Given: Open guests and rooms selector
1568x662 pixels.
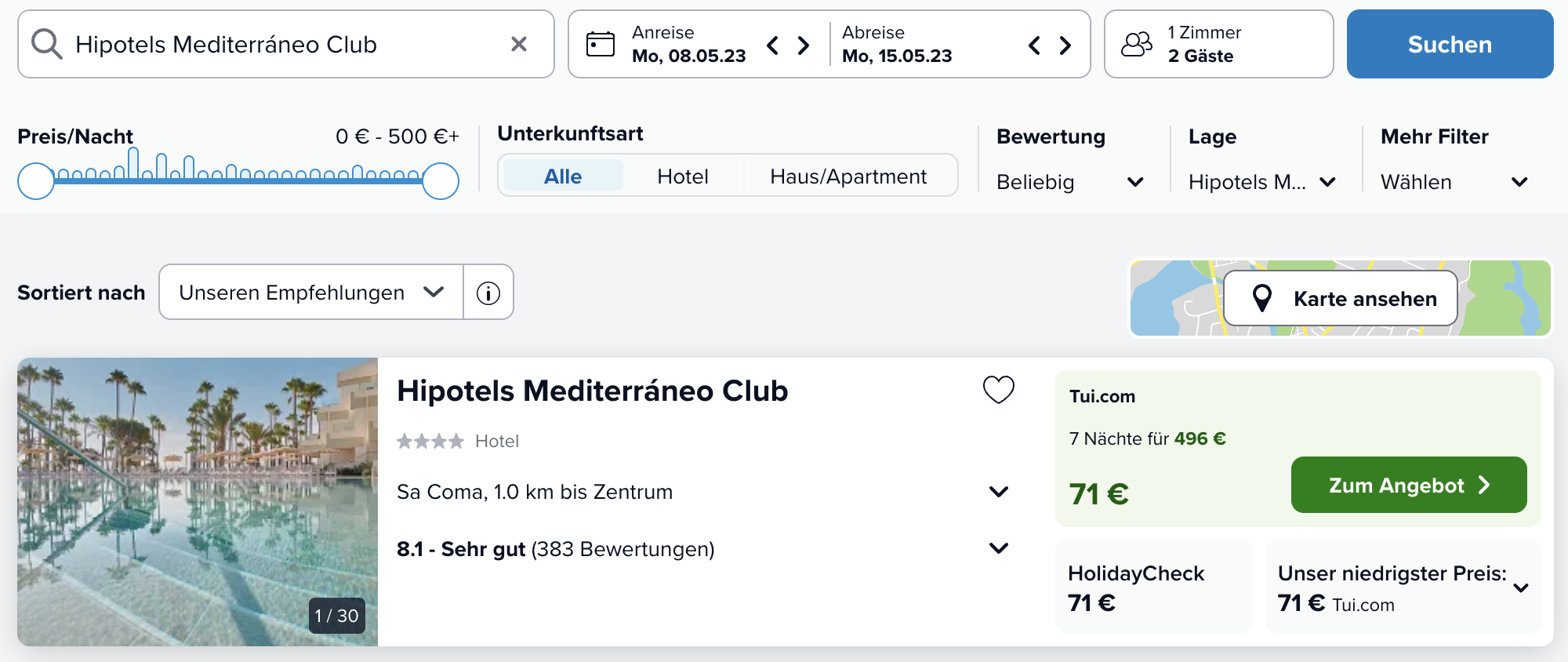Looking at the screenshot, I should (x=1218, y=44).
